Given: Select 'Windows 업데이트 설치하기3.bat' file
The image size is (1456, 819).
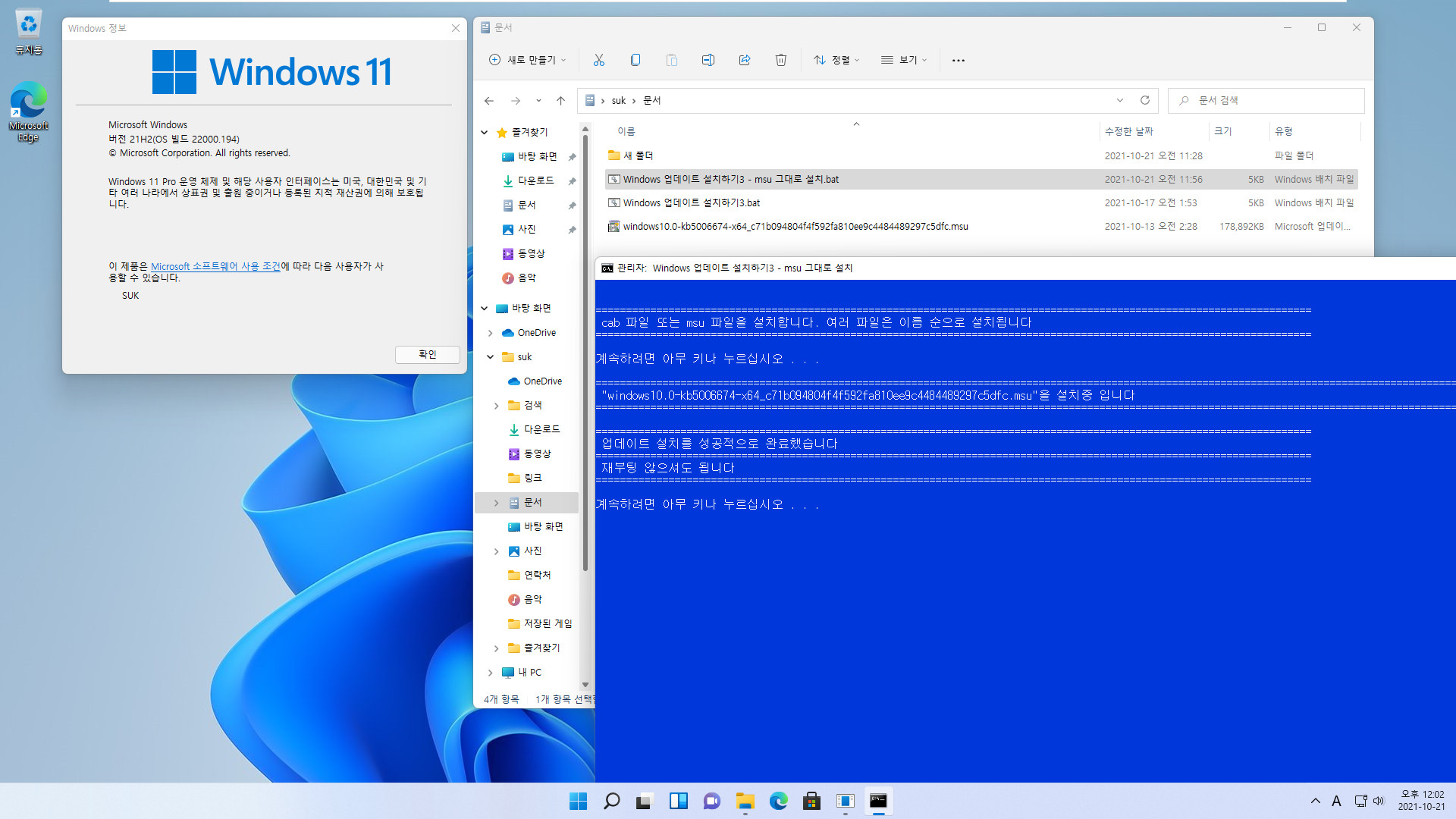Looking at the screenshot, I should (x=981, y=202).
